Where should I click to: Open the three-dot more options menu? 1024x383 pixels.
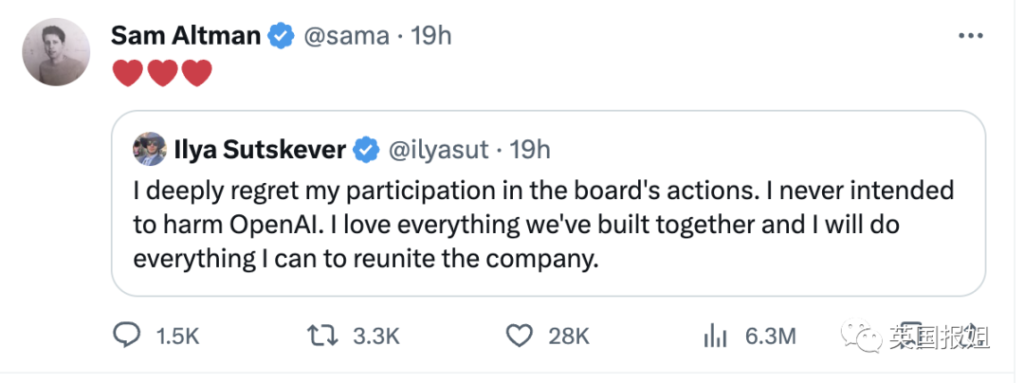[x=970, y=36]
